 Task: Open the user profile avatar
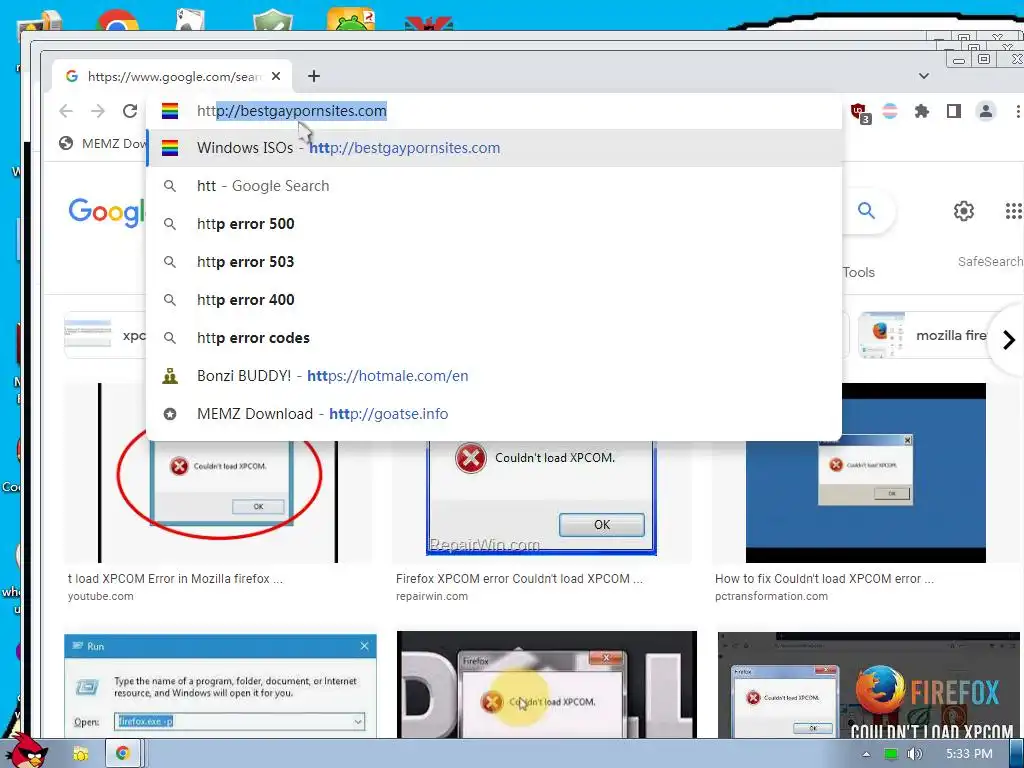point(985,111)
